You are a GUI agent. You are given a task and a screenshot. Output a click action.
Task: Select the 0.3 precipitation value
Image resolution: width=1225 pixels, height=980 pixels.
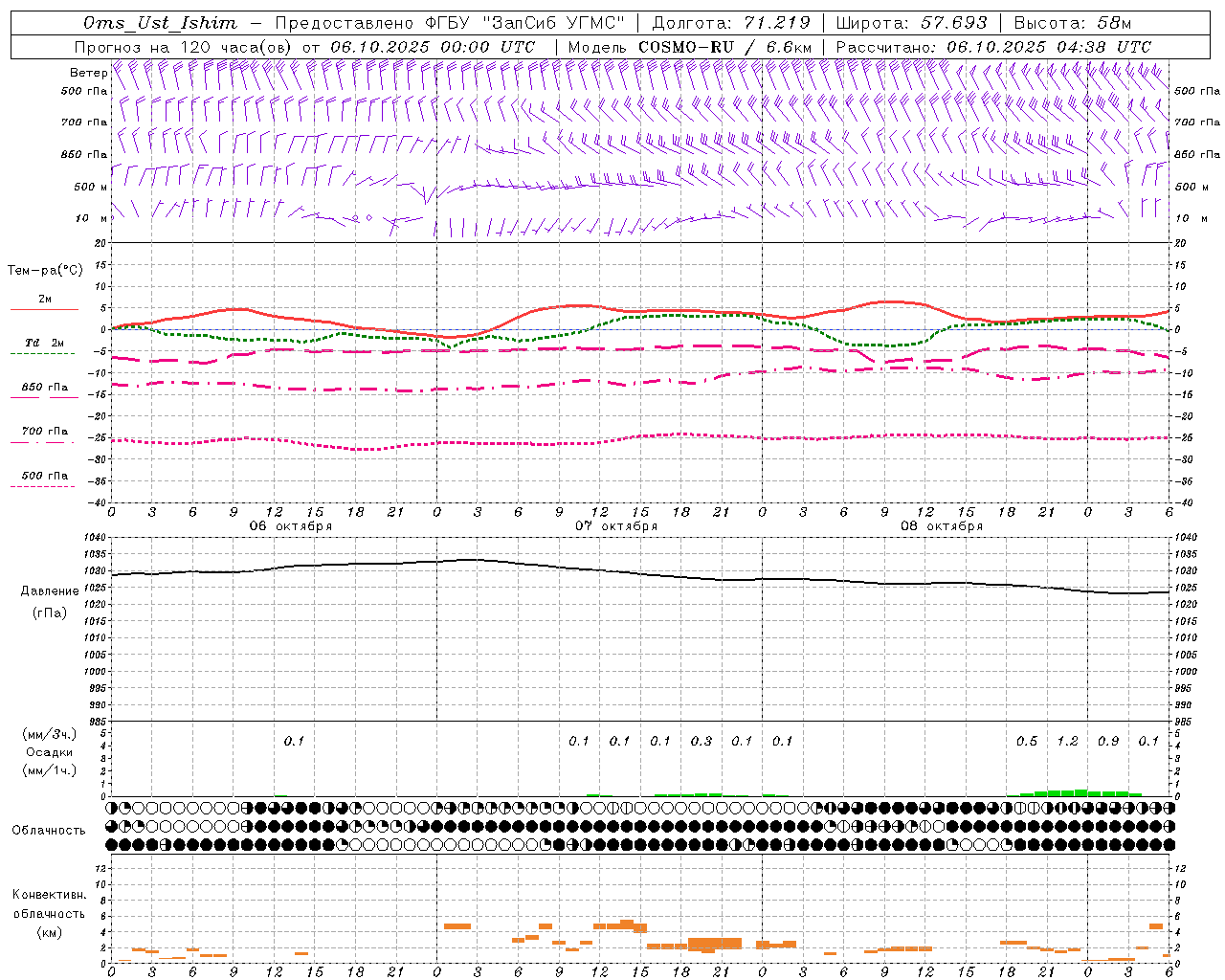click(702, 741)
